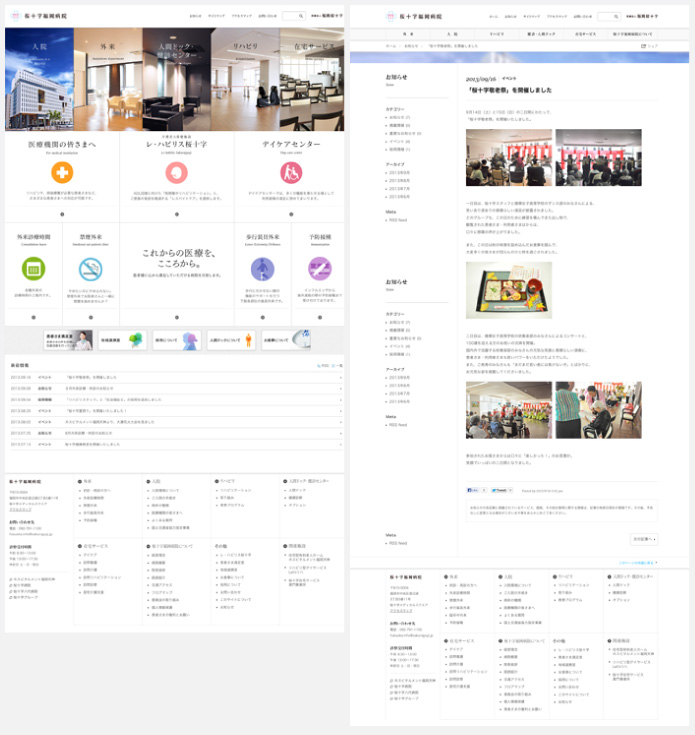Image resolution: width=695 pixels, height=735 pixels.
Task: Click the pink head profile icon under レ・ハビリス桜十字
Action: (x=176, y=172)
